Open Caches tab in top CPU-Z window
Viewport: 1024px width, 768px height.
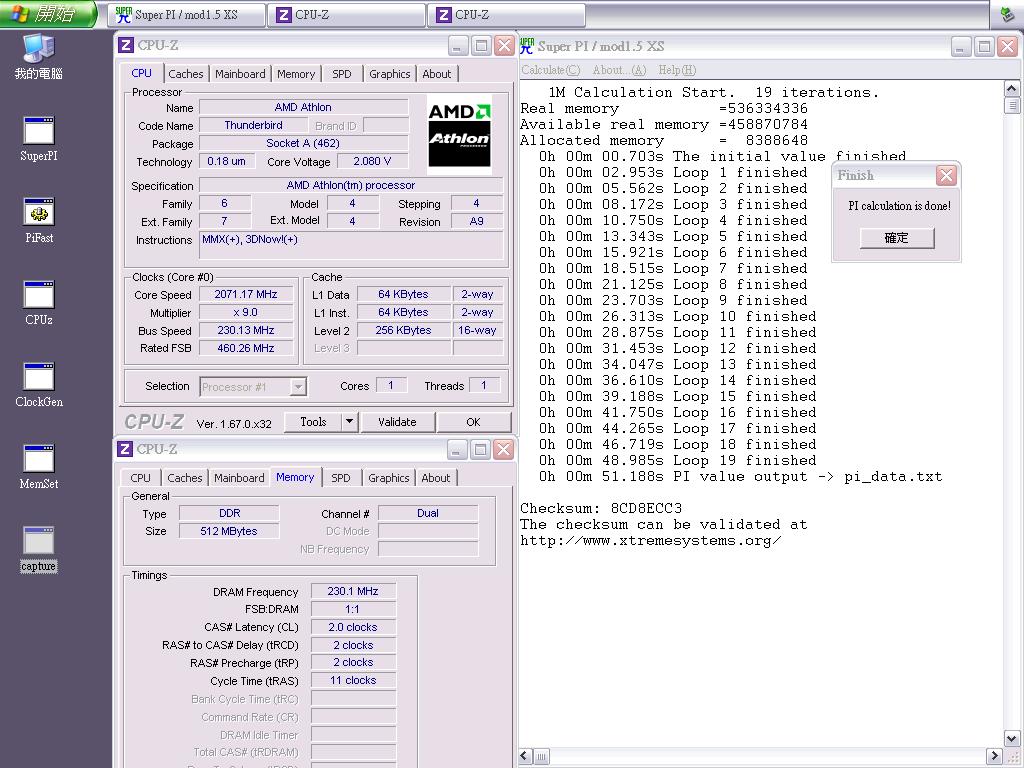185,74
